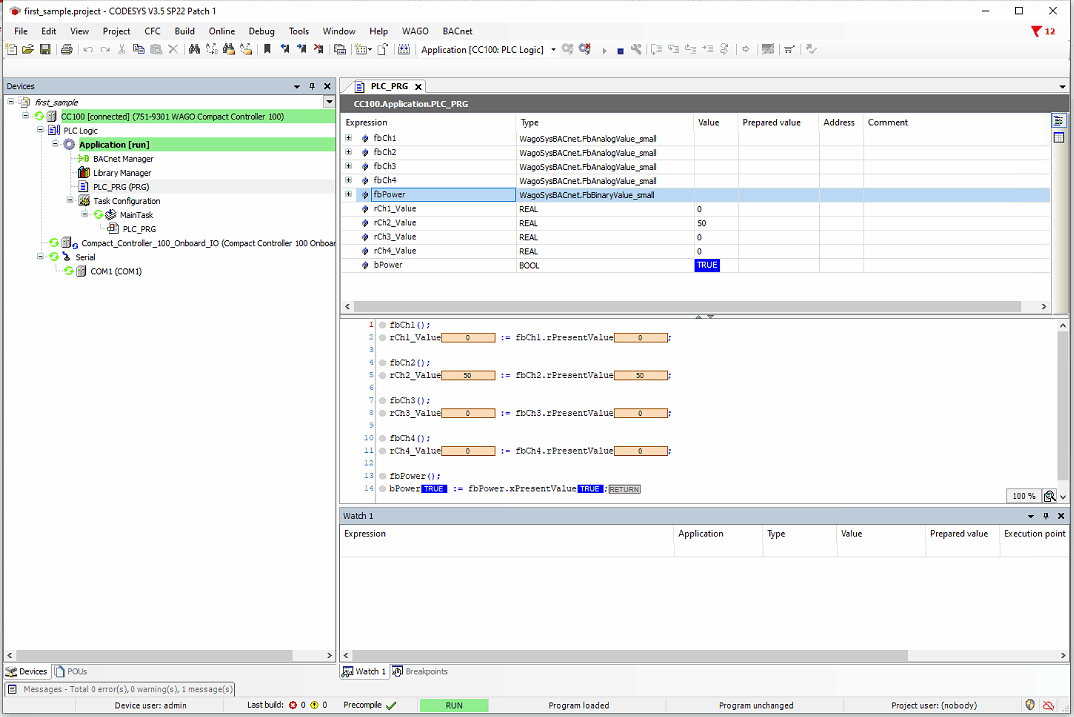Collapse the PLC Logic tree node
Image resolution: width=1074 pixels, height=717 pixels.
(40, 130)
